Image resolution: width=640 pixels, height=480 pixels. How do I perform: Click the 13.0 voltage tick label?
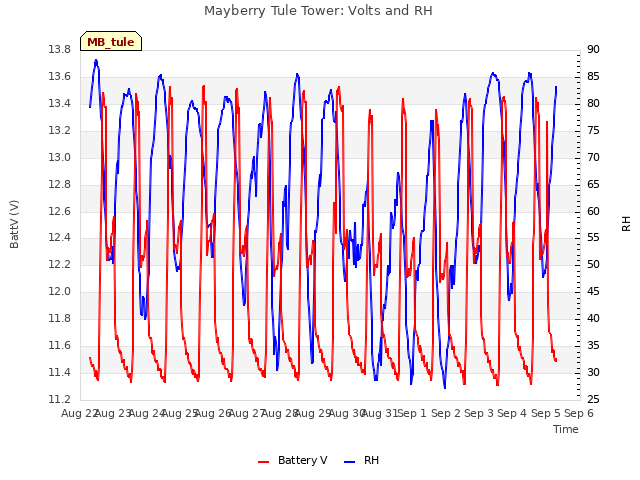60,157
